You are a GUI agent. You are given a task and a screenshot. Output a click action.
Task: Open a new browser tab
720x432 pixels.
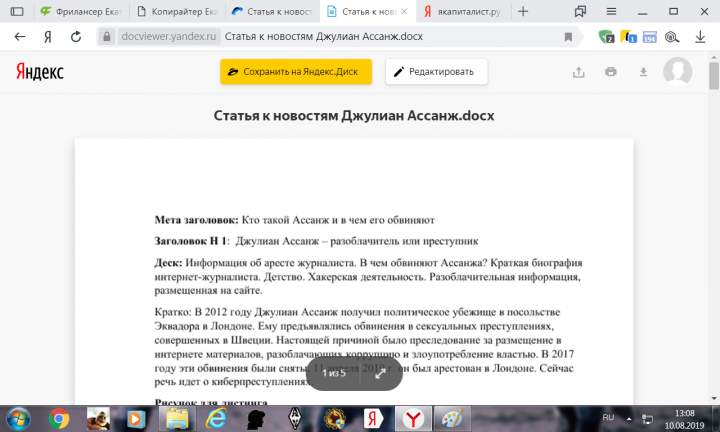523,11
